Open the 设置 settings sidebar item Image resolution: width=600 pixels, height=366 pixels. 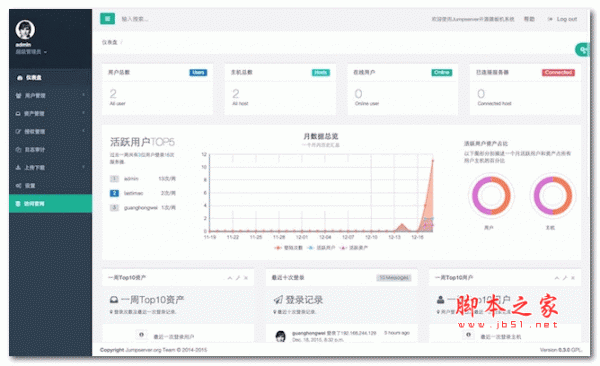50,186
